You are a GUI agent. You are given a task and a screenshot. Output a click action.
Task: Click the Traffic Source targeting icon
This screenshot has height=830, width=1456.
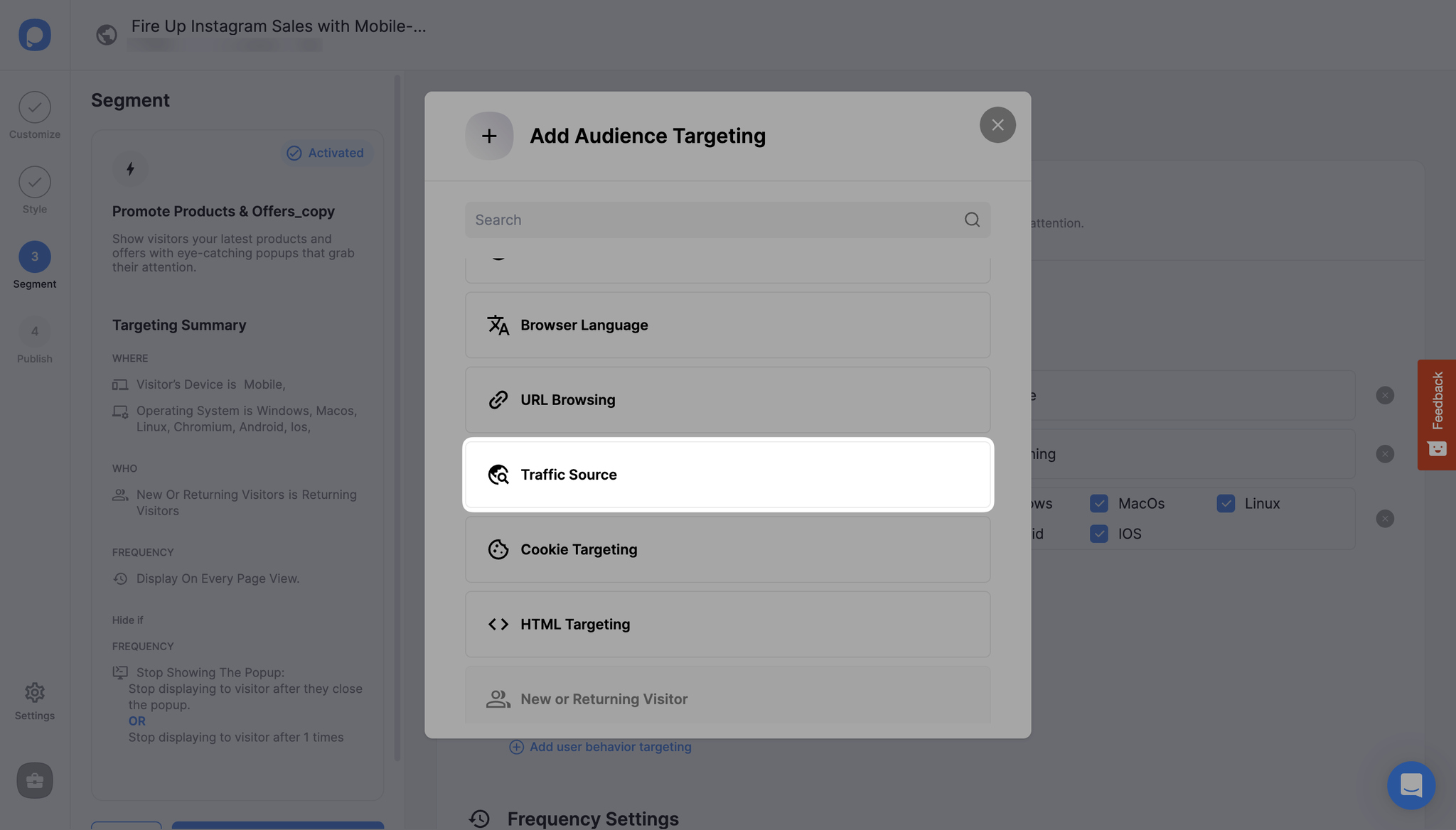click(x=498, y=474)
